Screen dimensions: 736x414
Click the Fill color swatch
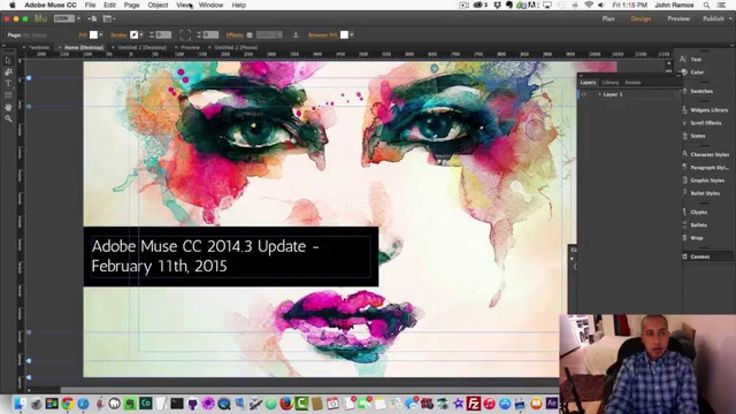point(93,35)
